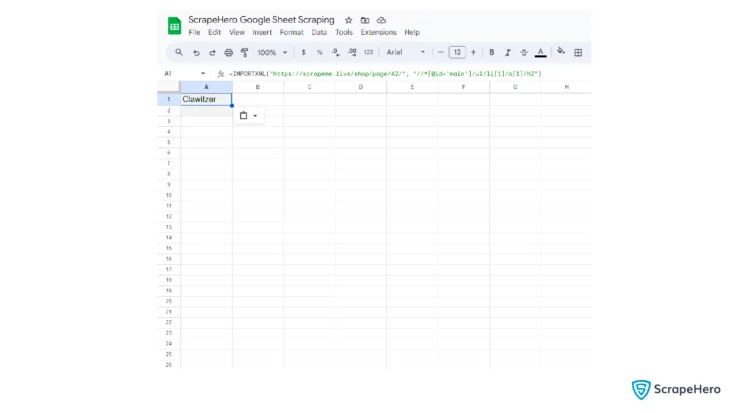Image resolution: width=744 pixels, height=413 pixels.
Task: Toggle strikethrough formatting
Action: click(x=524, y=53)
